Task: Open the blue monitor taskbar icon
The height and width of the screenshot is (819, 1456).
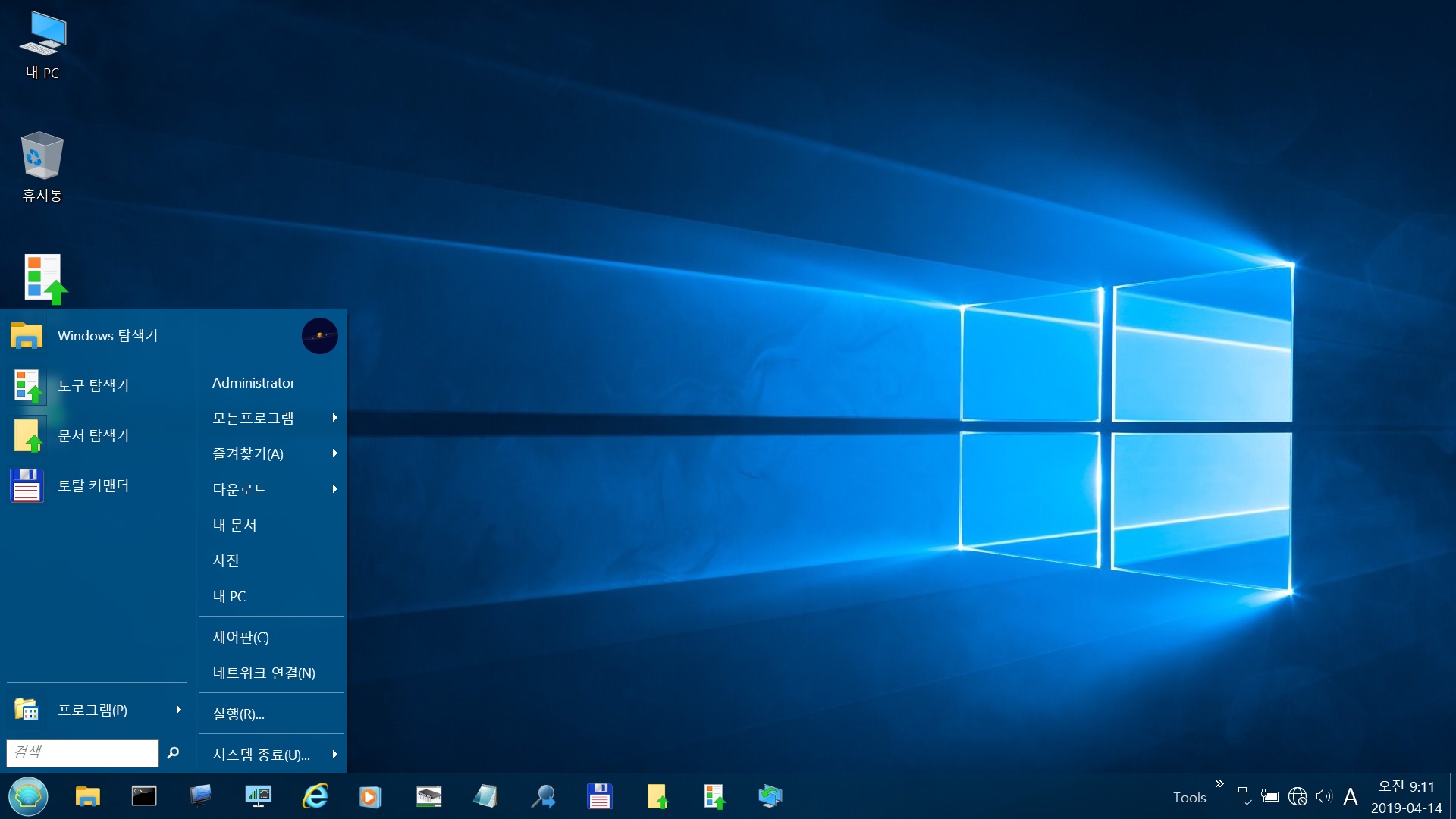Action: pos(201,796)
